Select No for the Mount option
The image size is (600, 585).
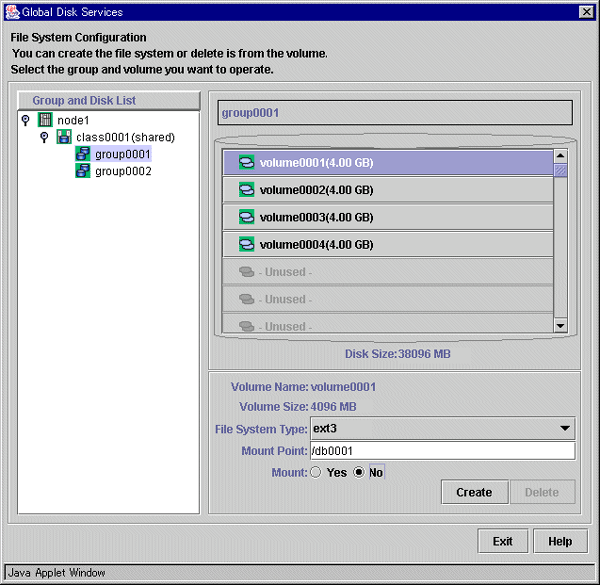click(358, 472)
